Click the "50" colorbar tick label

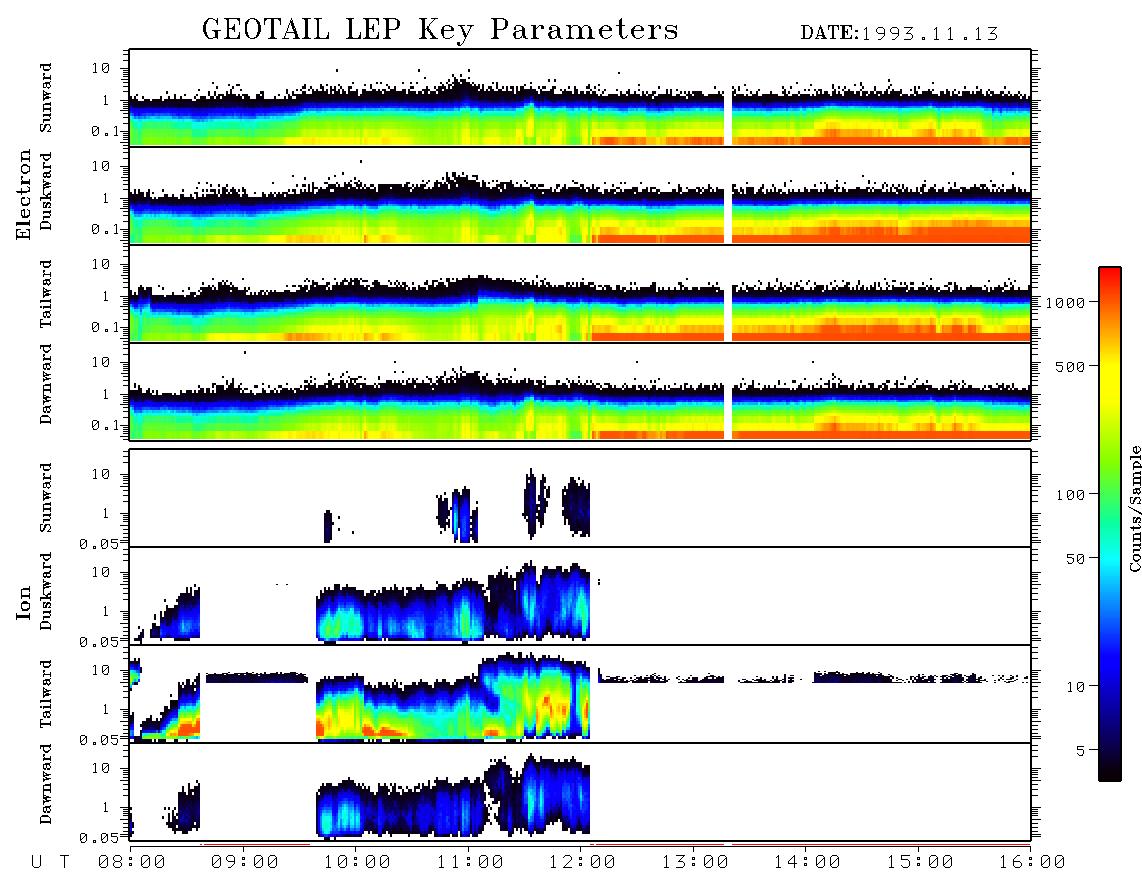[1076, 559]
